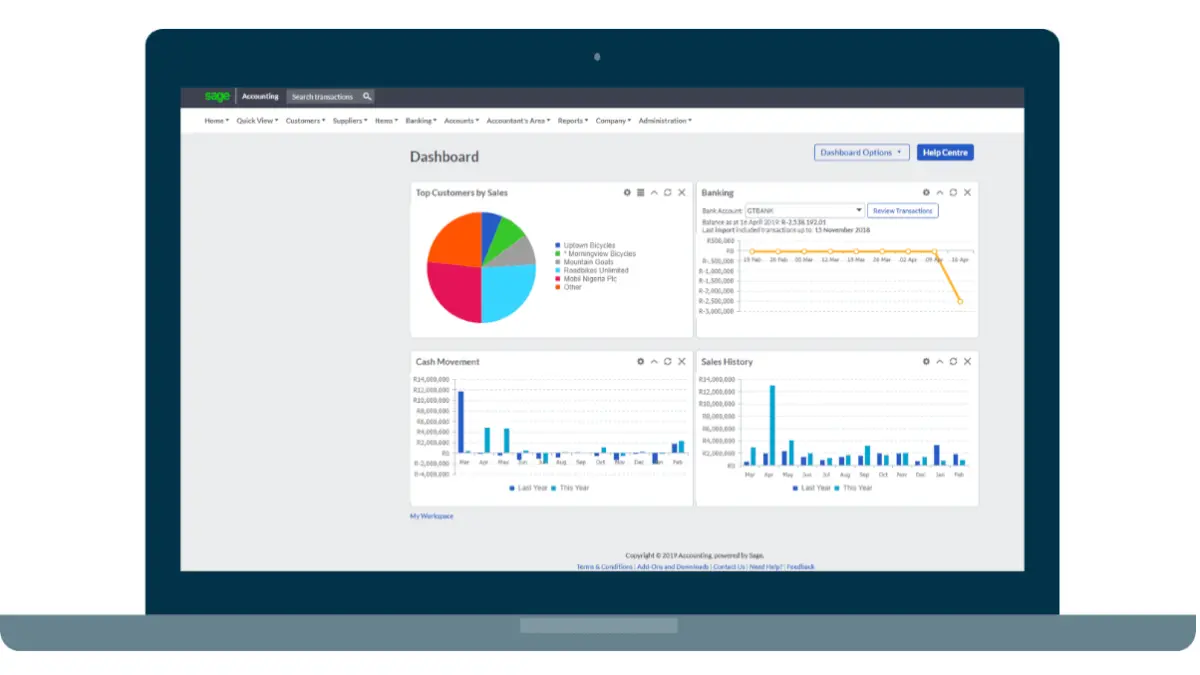Image resolution: width=1200 pixels, height=675 pixels.
Task: Open the My Workspace link
Action: coord(430,515)
